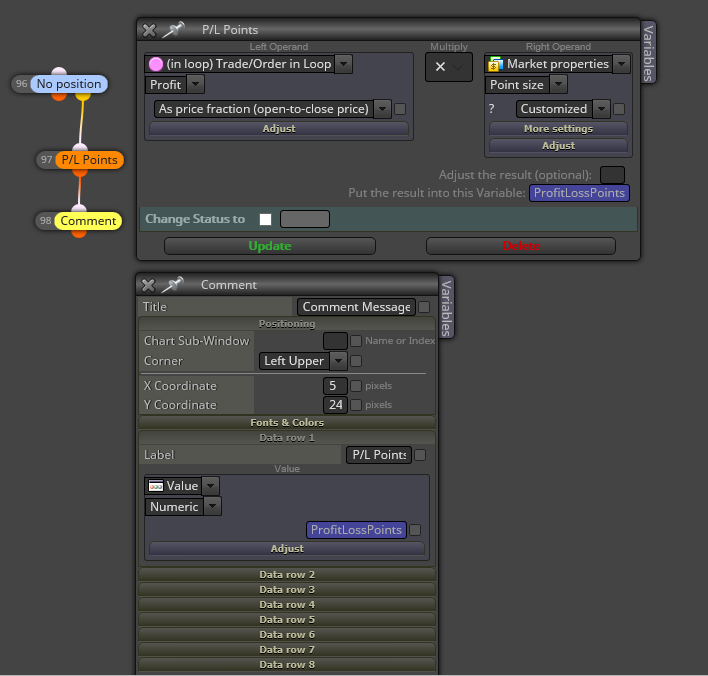Open the Numeric dropdown
Viewport: 708px width, 676px height.
click(x=213, y=506)
